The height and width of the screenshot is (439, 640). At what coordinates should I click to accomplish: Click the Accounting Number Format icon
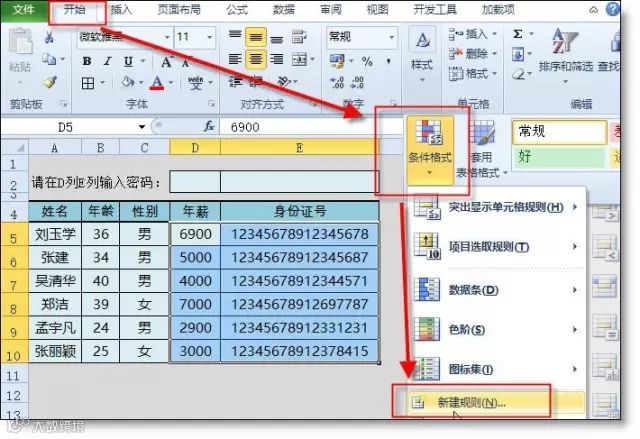pos(337,61)
